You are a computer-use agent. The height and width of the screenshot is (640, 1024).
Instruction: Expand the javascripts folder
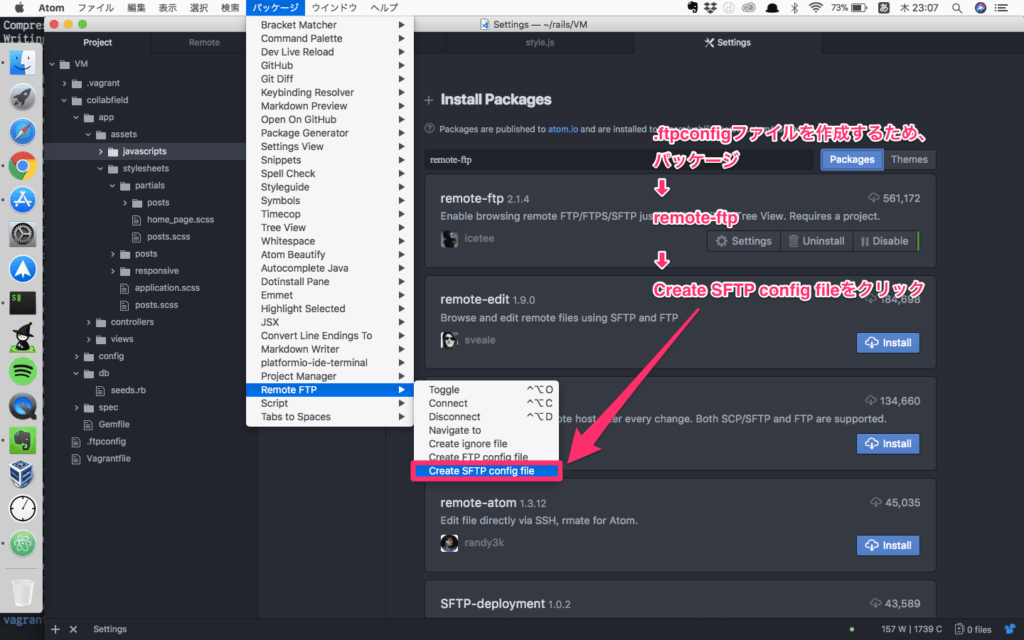point(101,151)
